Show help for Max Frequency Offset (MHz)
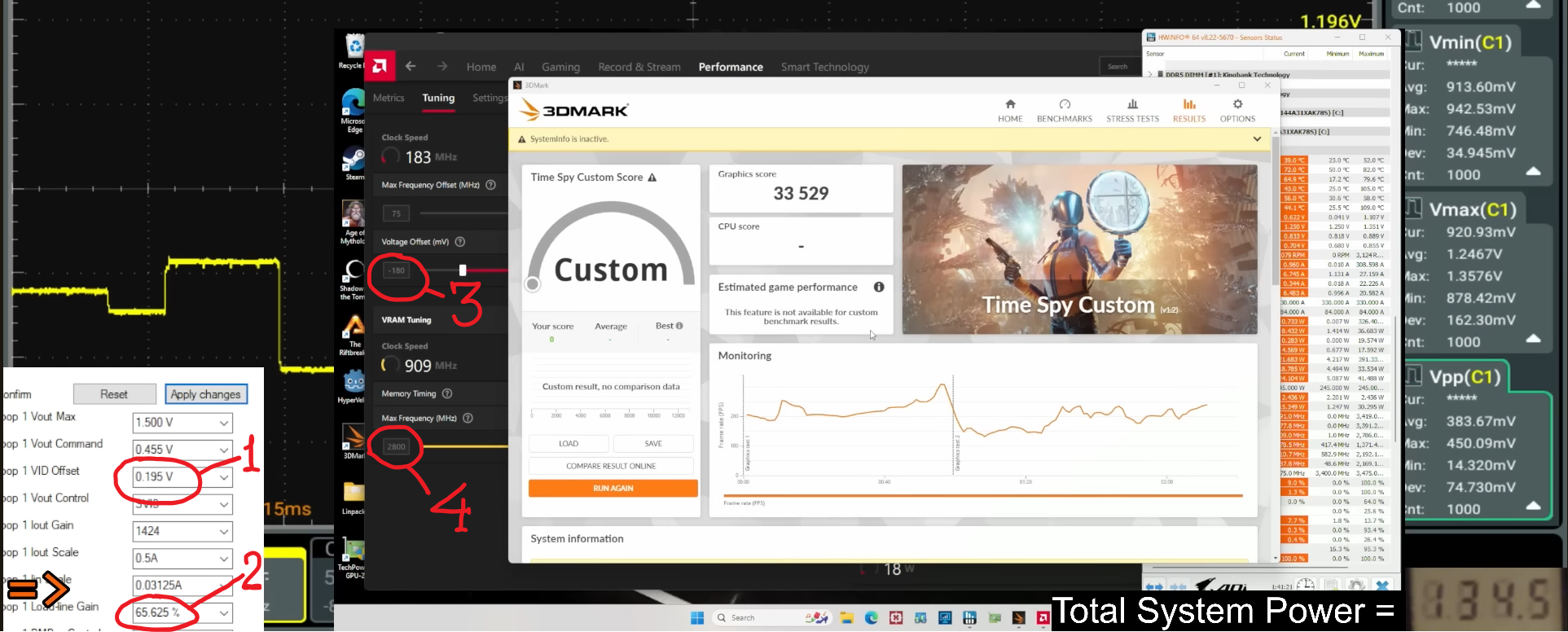Screen dimensions: 1568x632 click(491, 185)
